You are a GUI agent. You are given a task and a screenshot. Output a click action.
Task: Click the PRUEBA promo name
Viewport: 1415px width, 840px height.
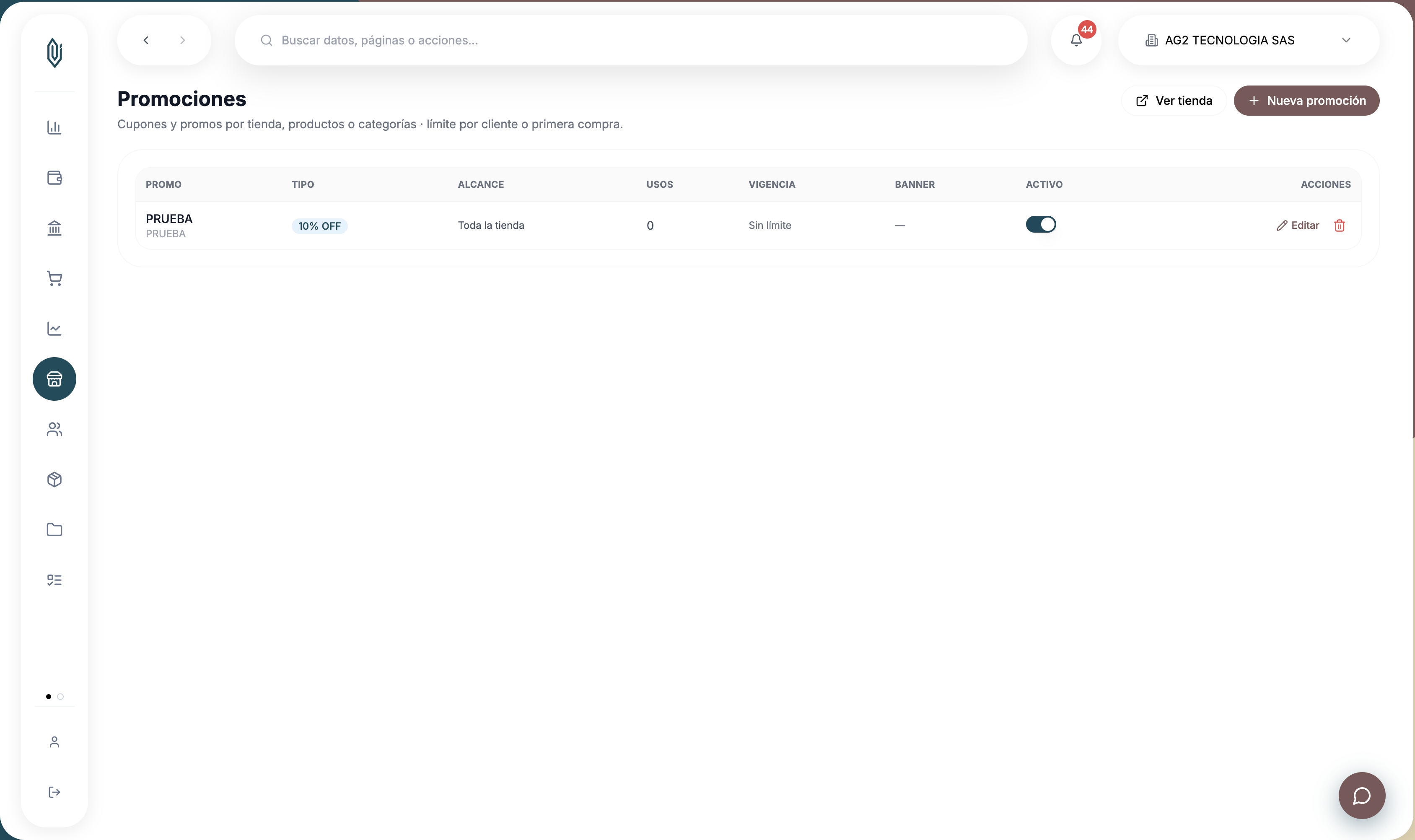pyautogui.click(x=168, y=218)
